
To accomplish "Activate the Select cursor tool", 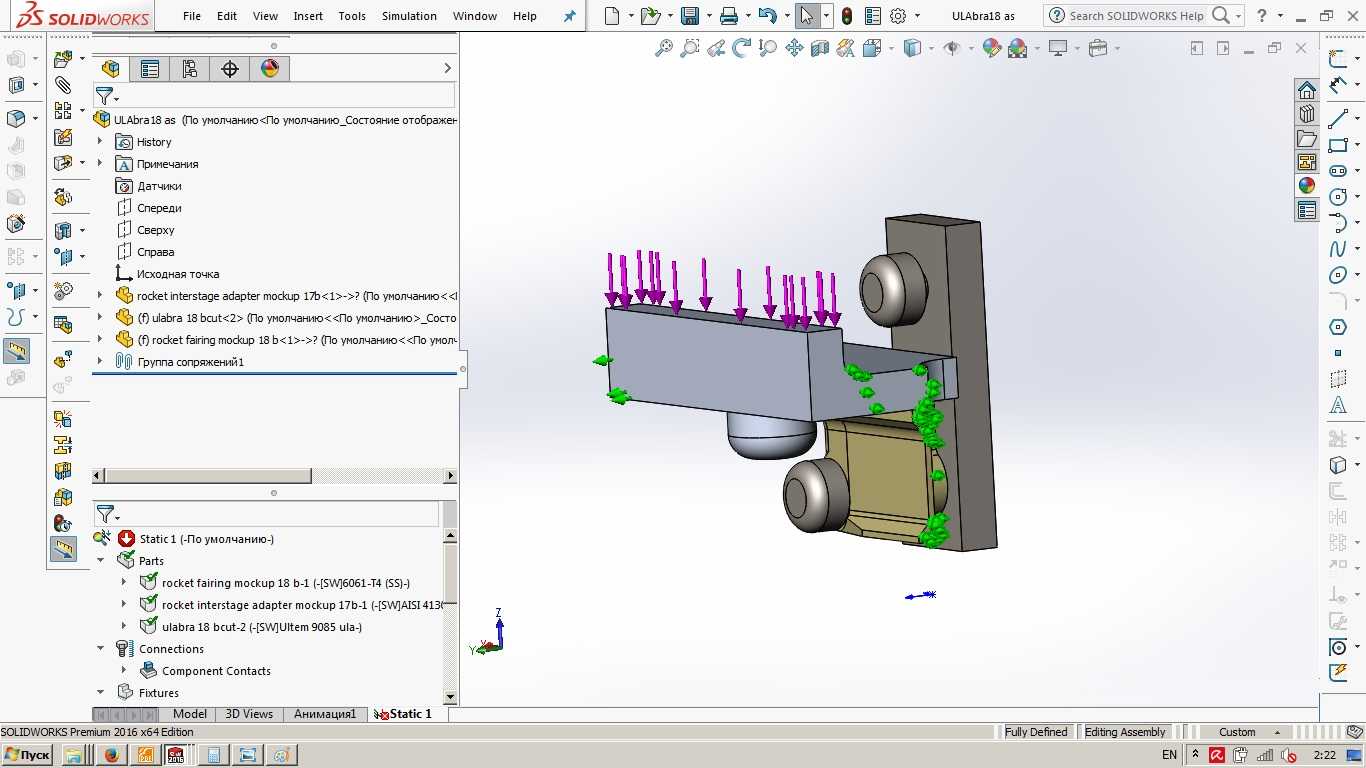I will tap(806, 16).
